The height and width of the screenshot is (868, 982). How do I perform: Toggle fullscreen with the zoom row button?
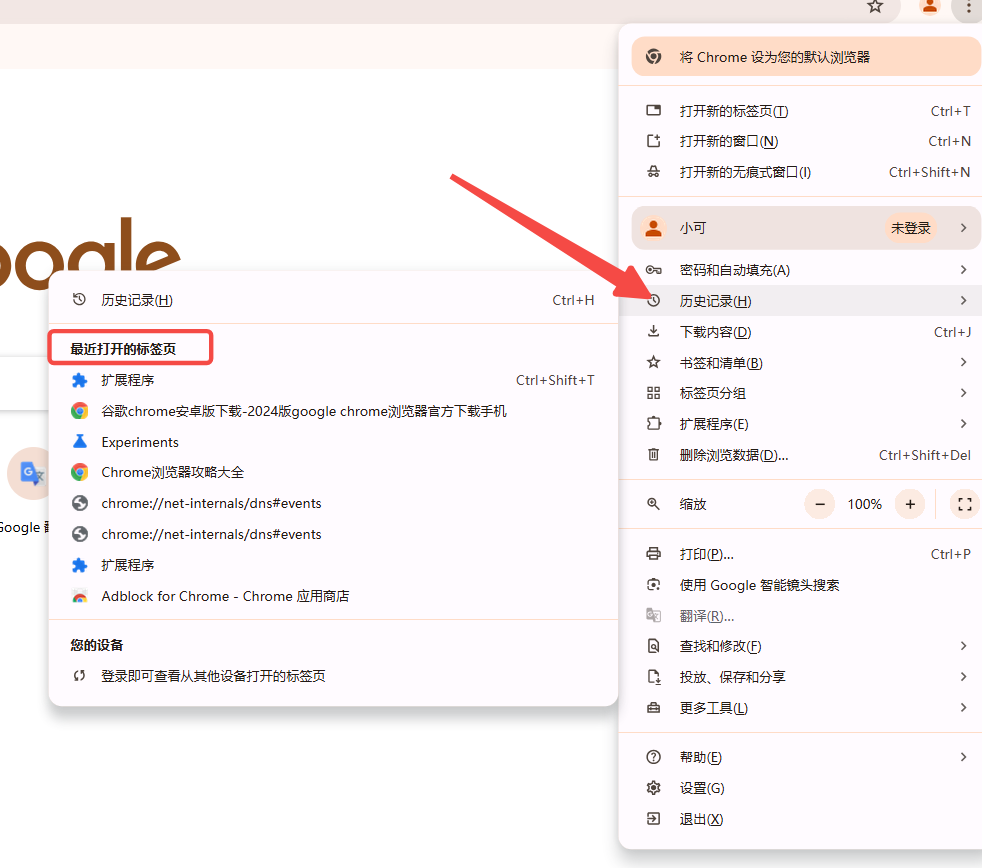964,504
